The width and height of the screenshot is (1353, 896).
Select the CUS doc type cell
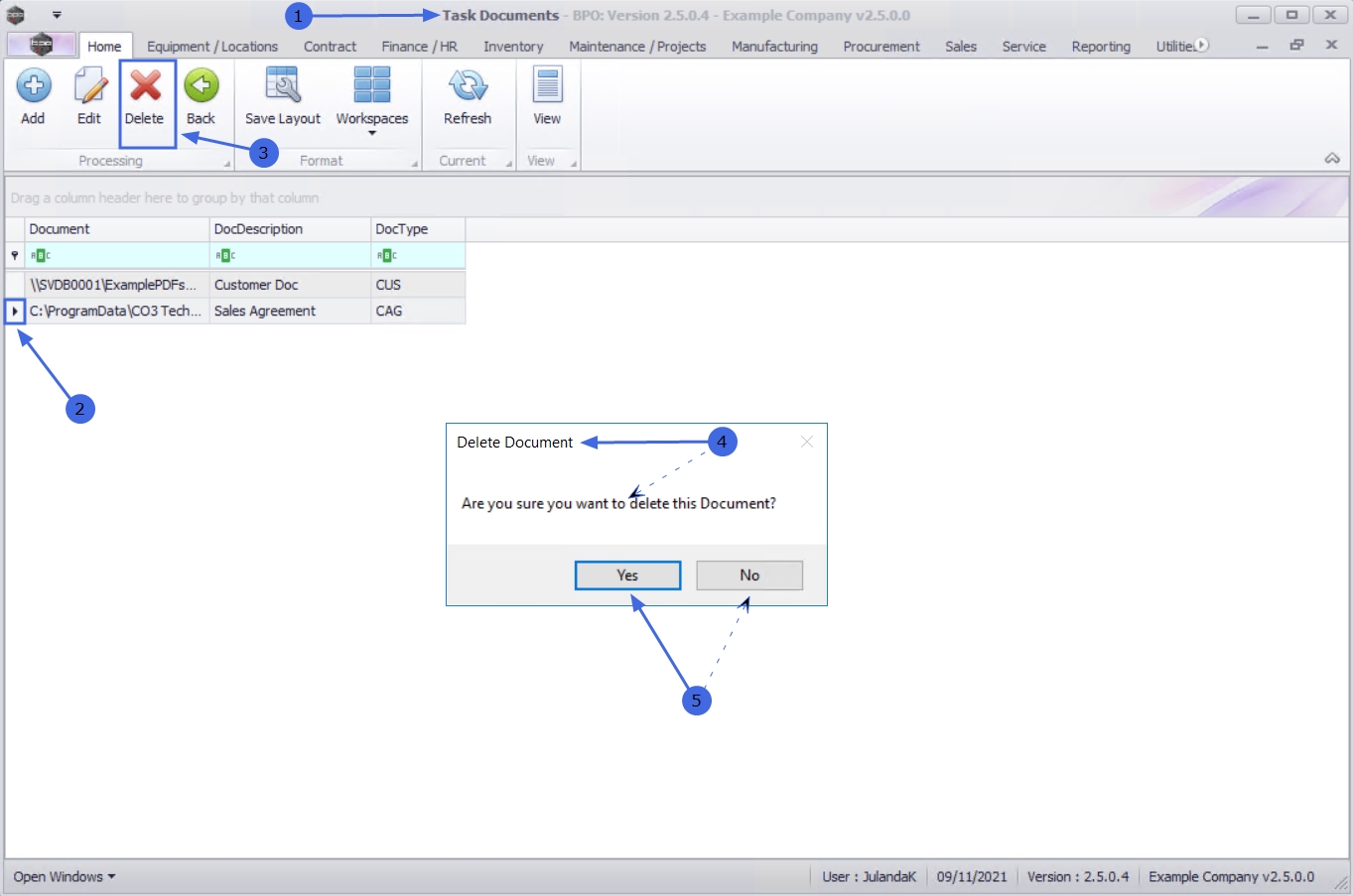click(x=418, y=285)
